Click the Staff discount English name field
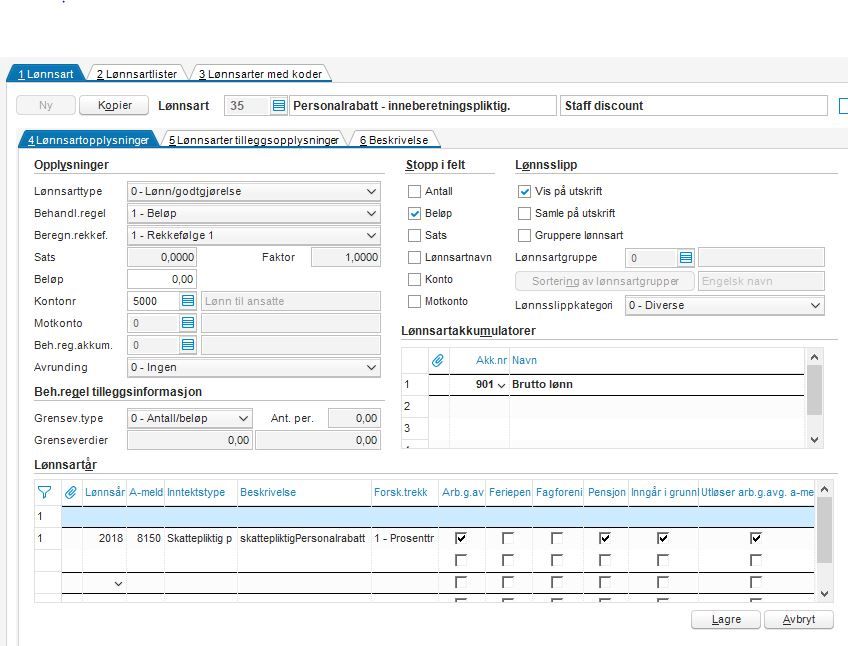The width and height of the screenshot is (848, 646). pos(694,106)
